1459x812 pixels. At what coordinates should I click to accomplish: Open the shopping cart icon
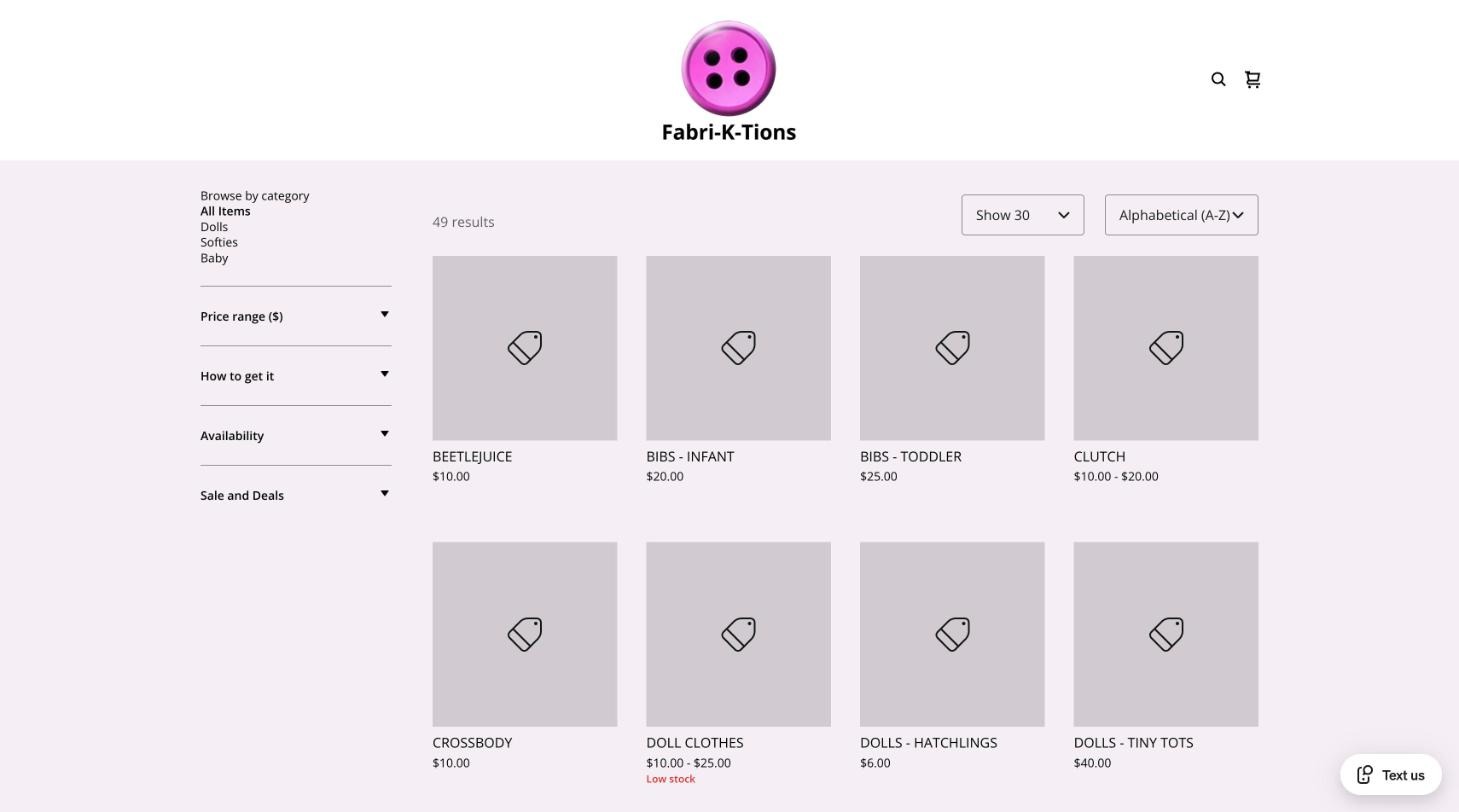coord(1252,79)
